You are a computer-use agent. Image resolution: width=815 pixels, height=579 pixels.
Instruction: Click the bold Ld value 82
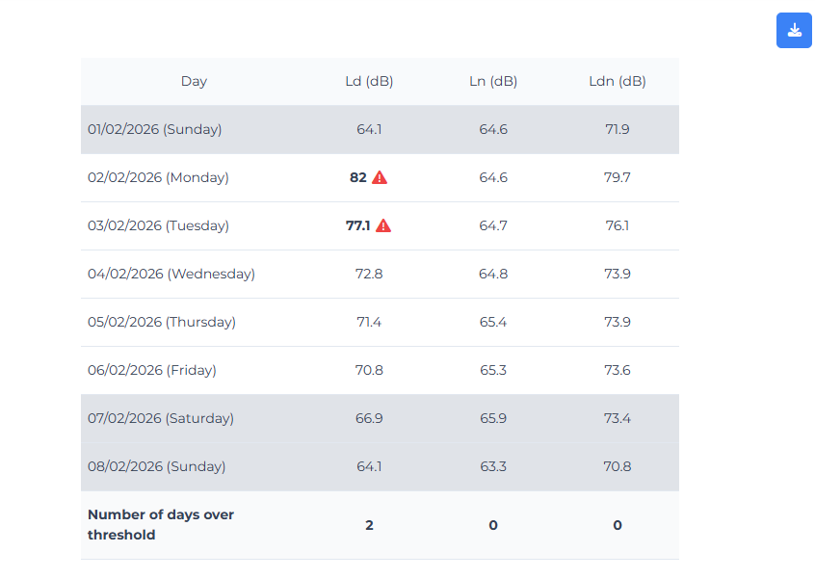358,178
